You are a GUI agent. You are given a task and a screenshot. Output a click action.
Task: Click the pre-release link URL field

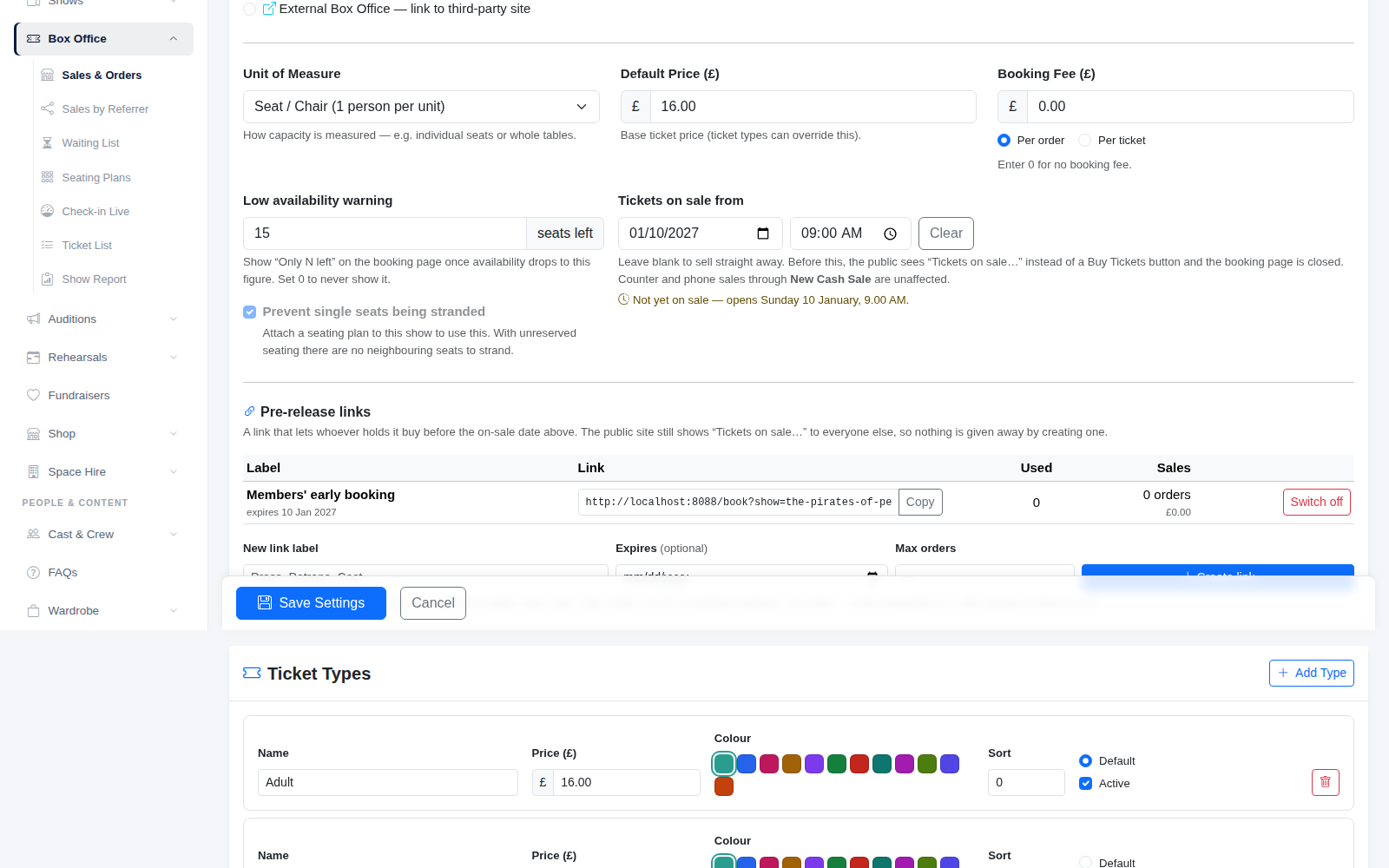pos(738,502)
